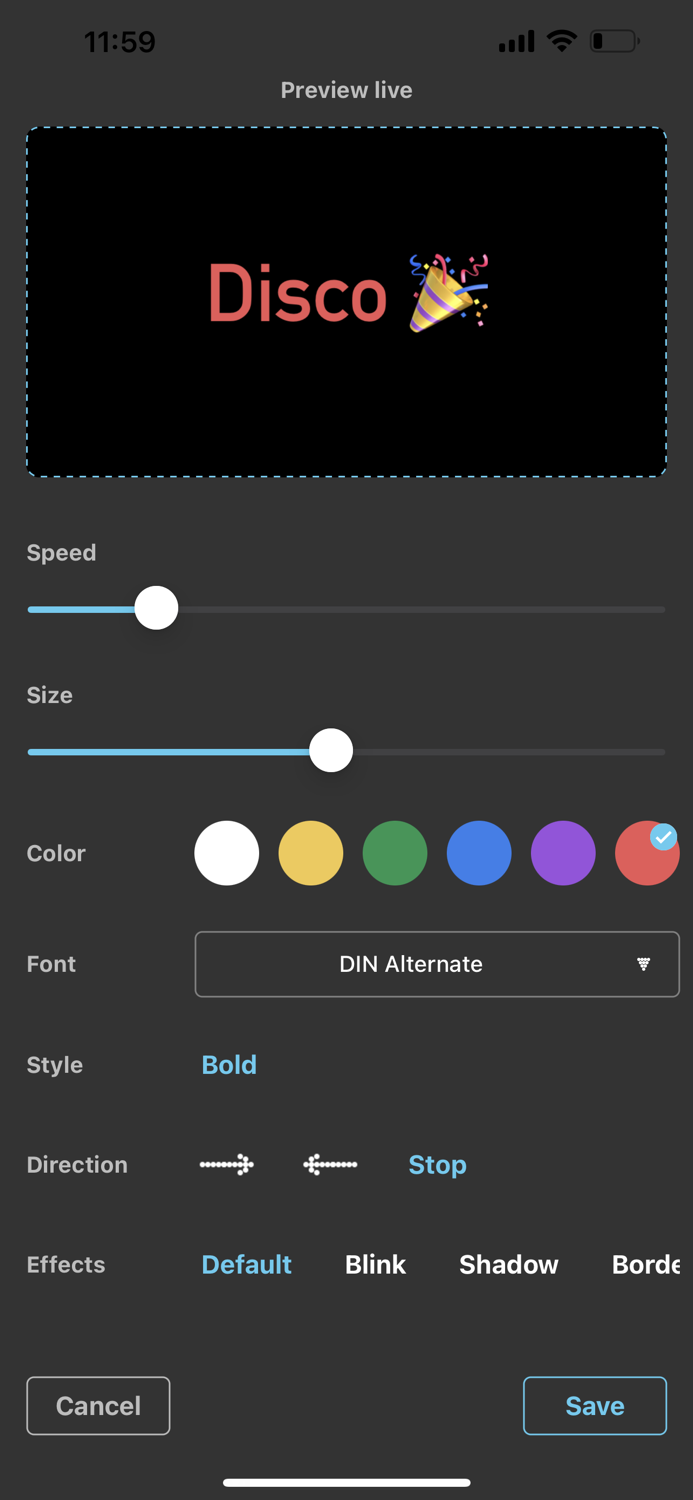Select left-scrolling arrow direction
693x1500 pixels.
coord(330,1165)
